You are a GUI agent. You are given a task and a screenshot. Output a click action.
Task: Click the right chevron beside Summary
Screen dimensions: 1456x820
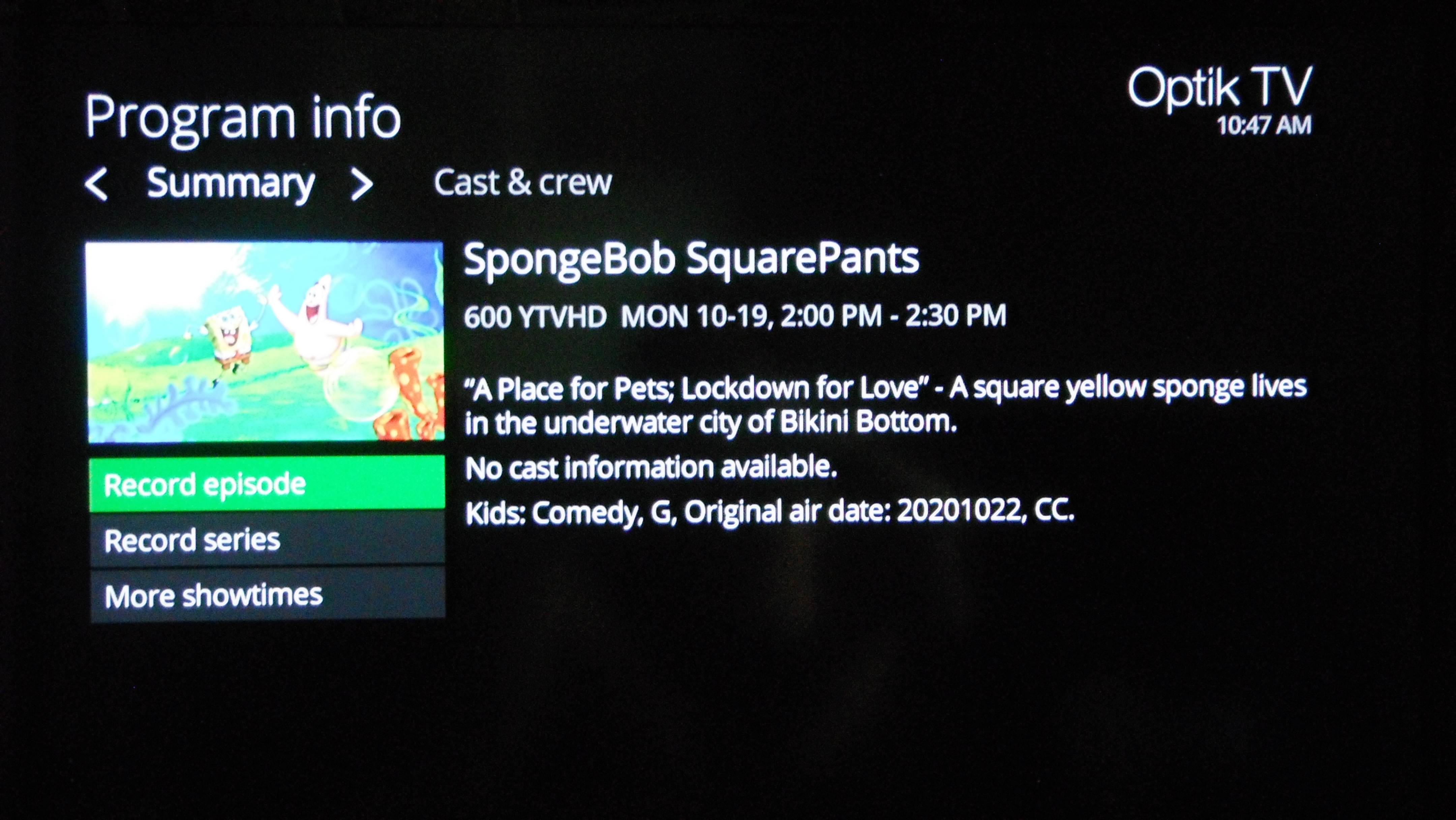pyautogui.click(x=362, y=184)
